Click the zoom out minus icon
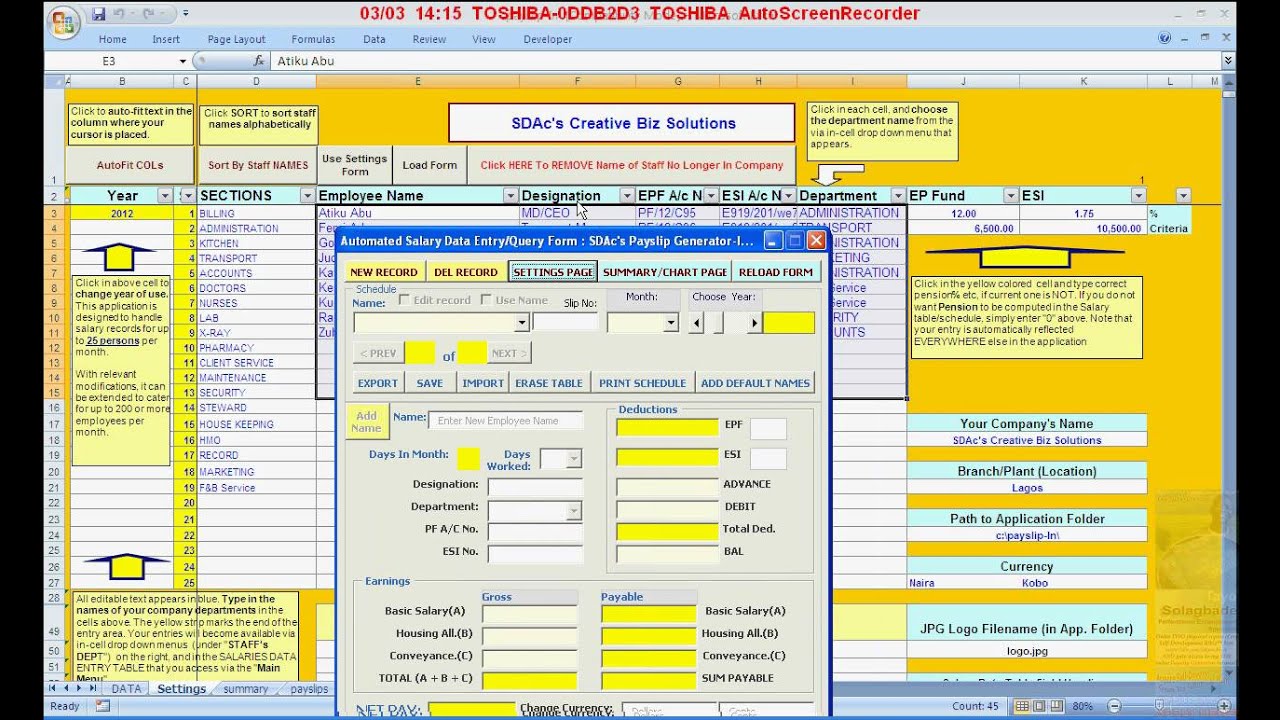This screenshot has height=720, width=1280. pyautogui.click(x=1115, y=706)
